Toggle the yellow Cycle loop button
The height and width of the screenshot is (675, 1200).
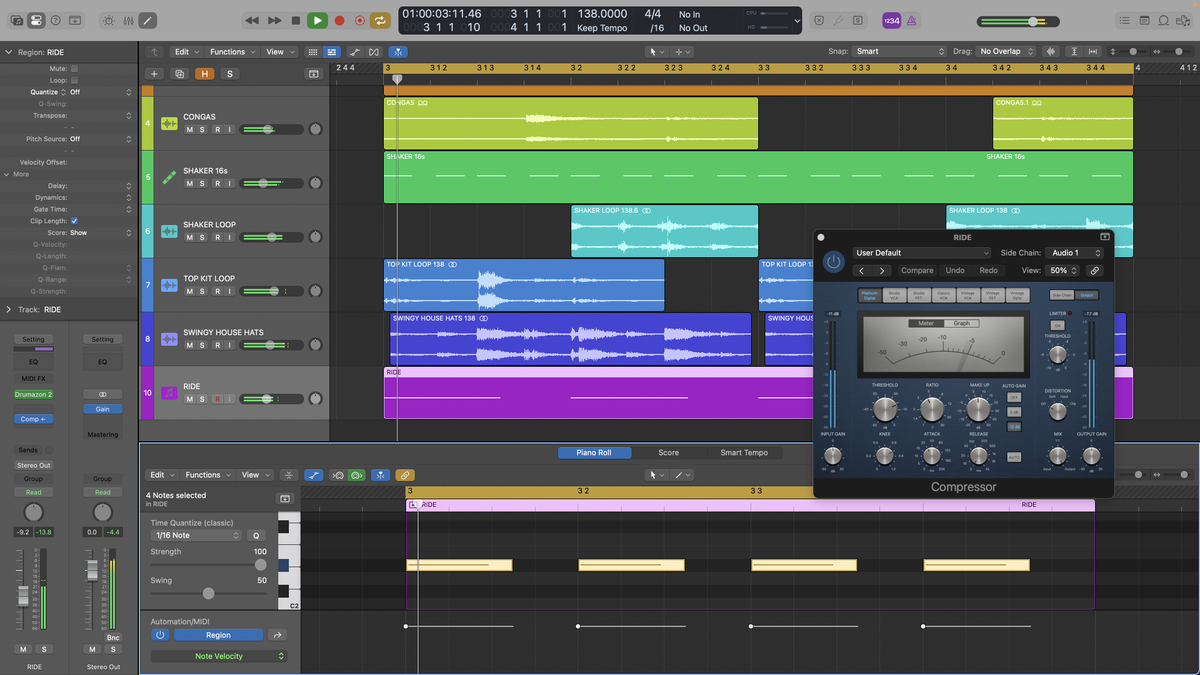click(380, 20)
